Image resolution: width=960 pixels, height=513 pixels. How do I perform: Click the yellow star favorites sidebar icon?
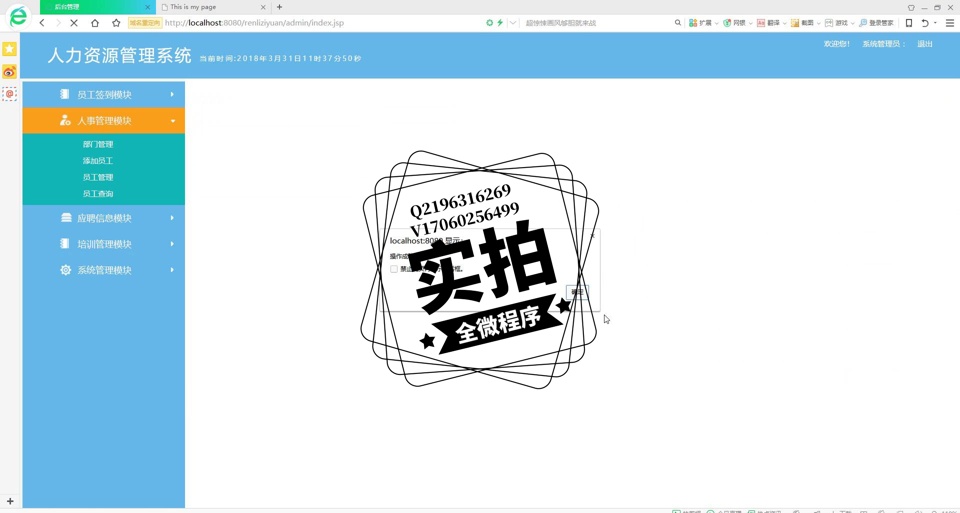(9, 48)
